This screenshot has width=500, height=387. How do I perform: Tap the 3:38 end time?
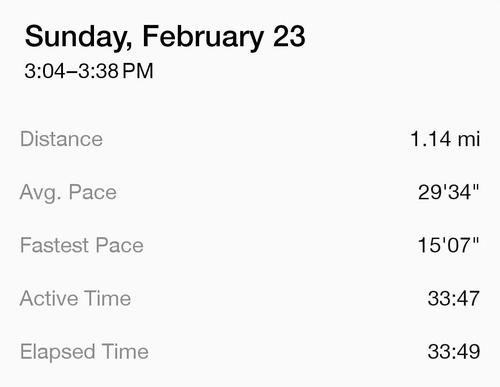point(98,71)
